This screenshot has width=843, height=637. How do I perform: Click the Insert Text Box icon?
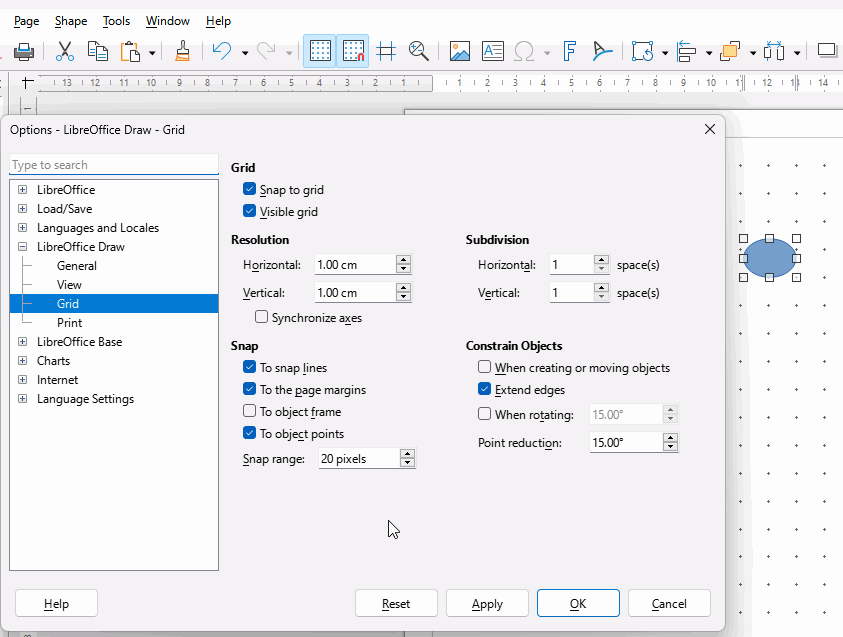[492, 52]
